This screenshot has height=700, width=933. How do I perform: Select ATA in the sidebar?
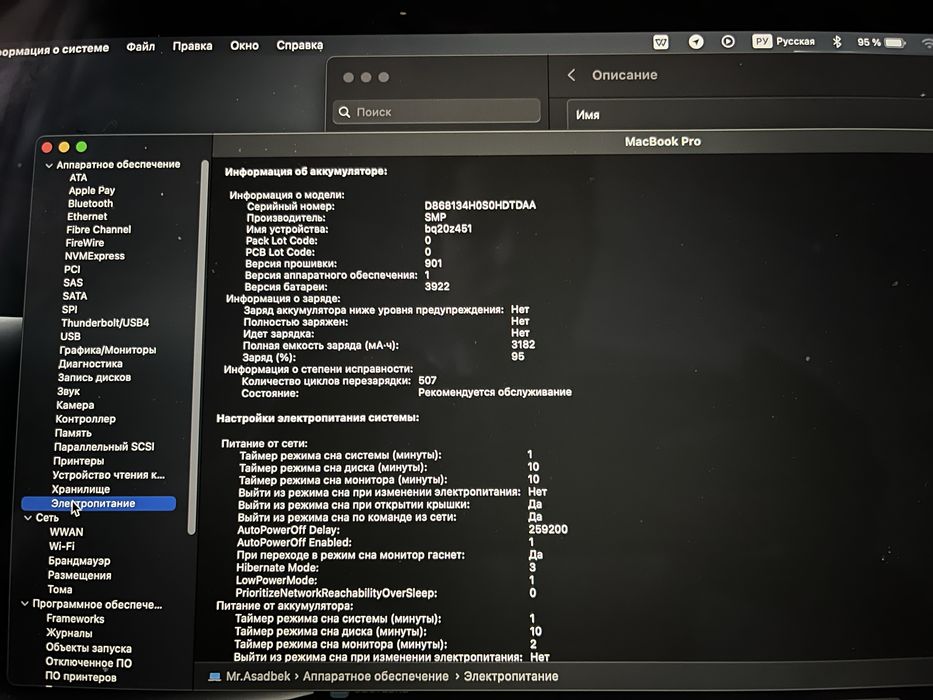[x=78, y=177]
